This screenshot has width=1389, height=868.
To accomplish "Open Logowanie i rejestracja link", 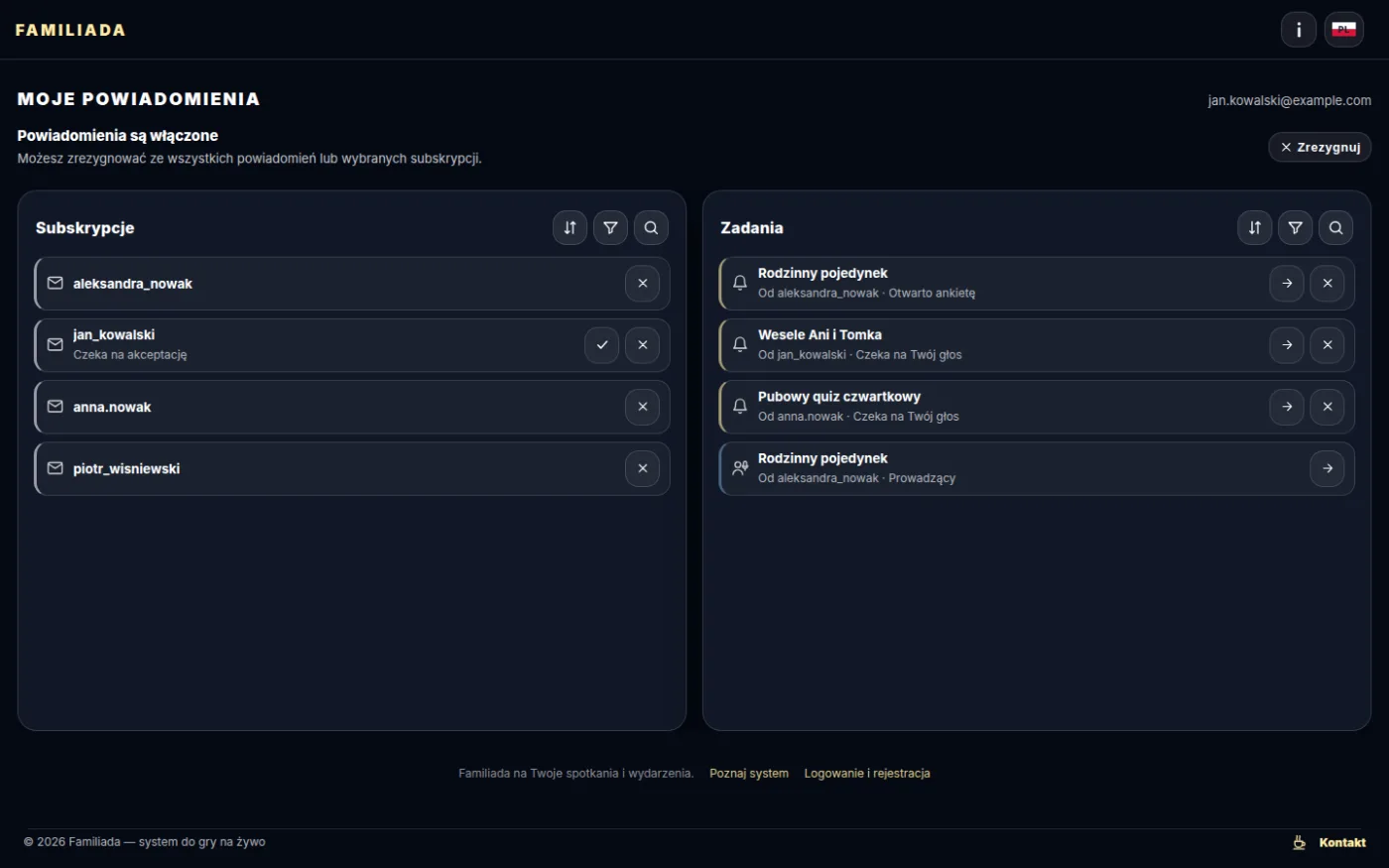I will point(867,774).
